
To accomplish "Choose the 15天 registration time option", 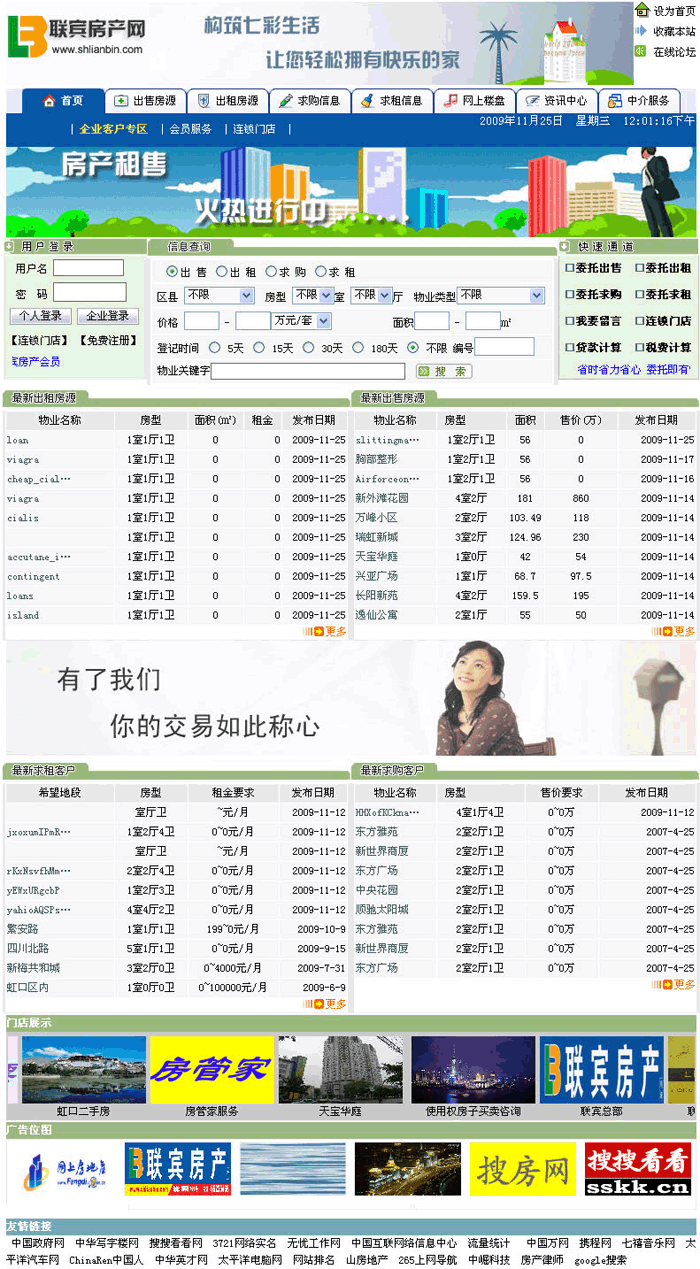I will click(259, 348).
